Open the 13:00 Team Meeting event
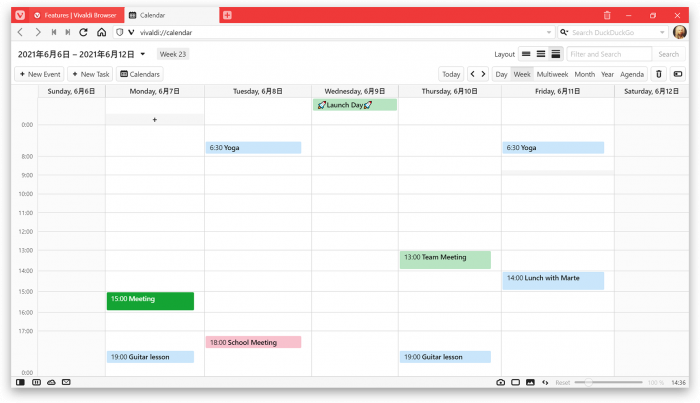This screenshot has height=403, width=700. (x=445, y=260)
